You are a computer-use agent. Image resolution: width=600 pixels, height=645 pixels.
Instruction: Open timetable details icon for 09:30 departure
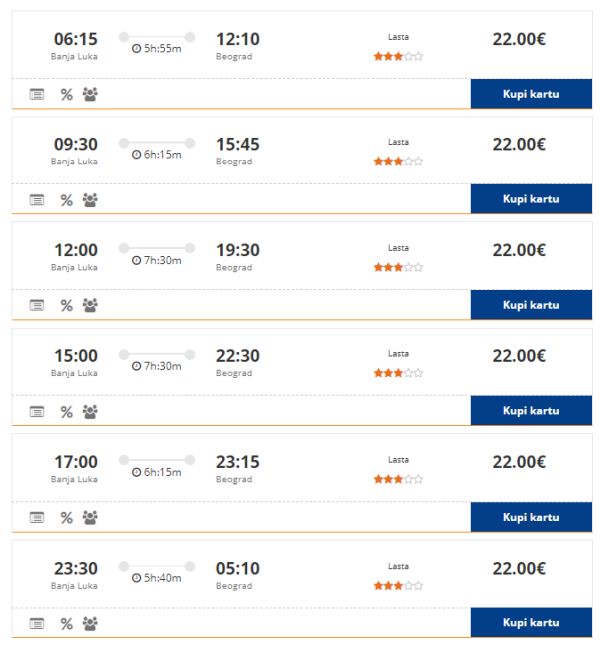[37, 200]
